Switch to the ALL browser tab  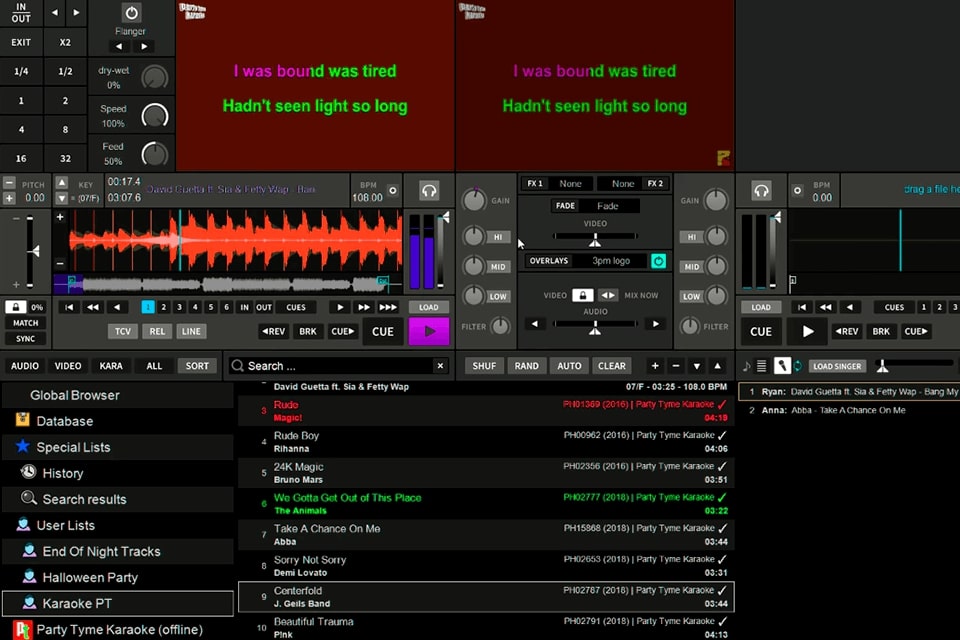tap(154, 366)
